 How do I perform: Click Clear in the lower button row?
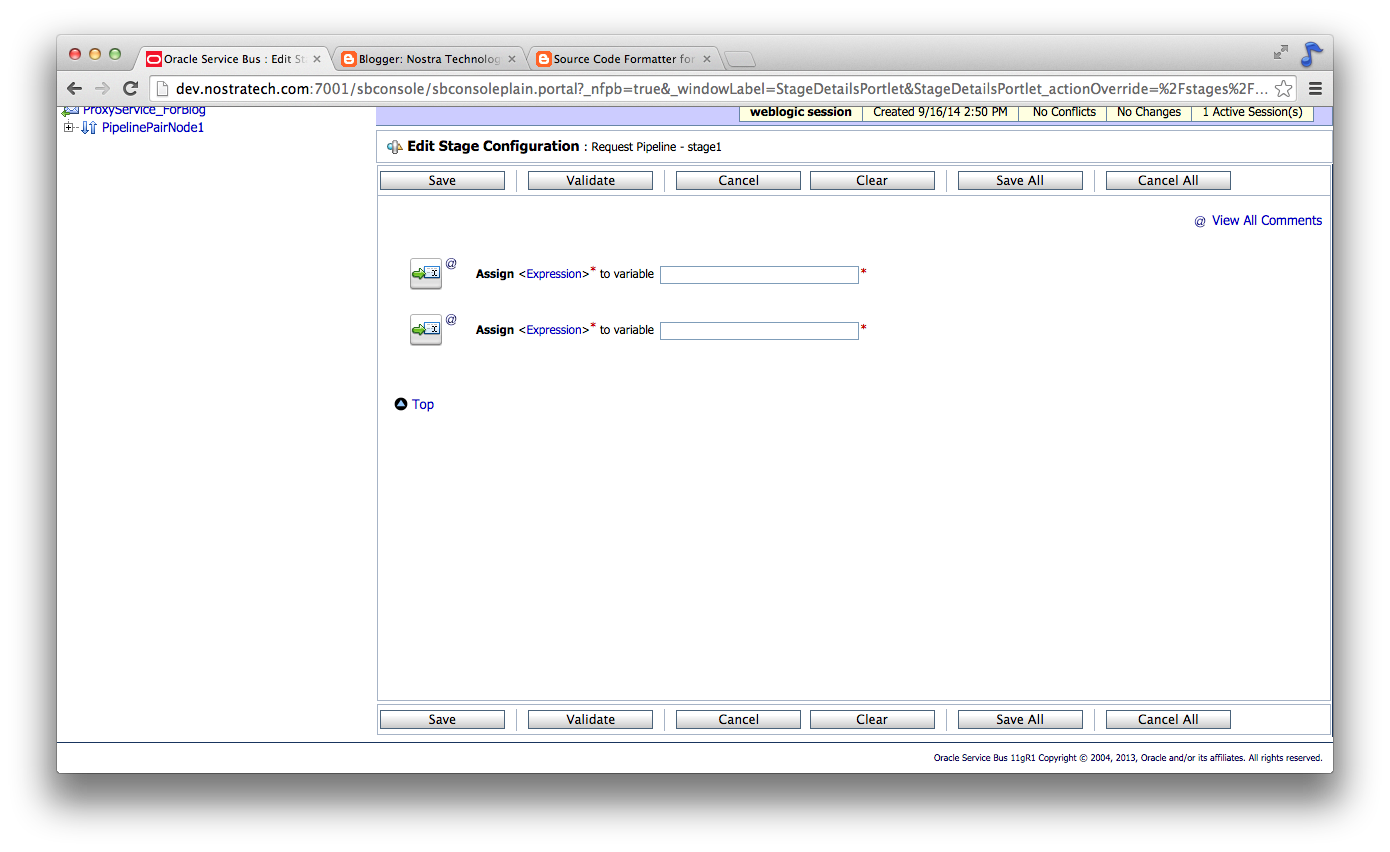(872, 720)
